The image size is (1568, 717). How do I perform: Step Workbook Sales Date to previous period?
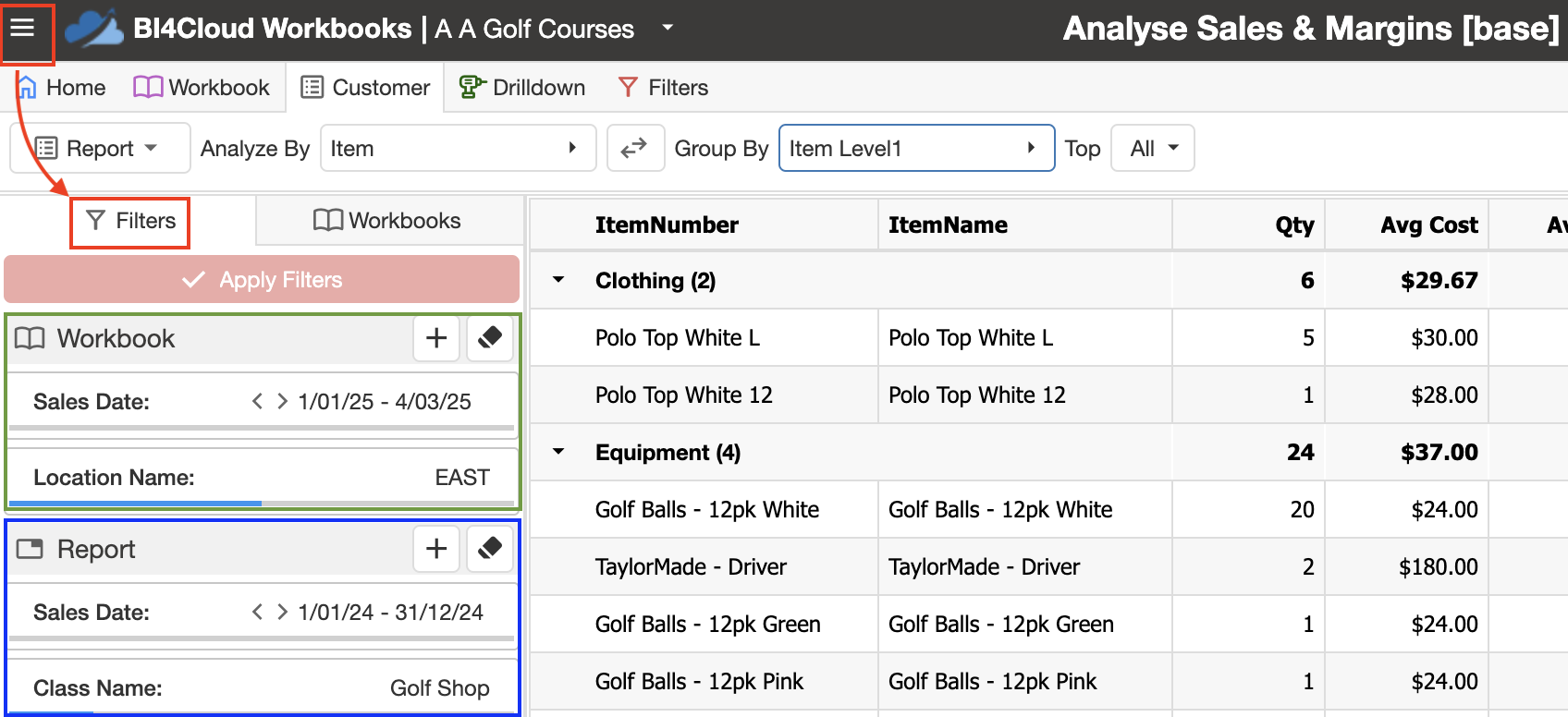click(x=257, y=401)
